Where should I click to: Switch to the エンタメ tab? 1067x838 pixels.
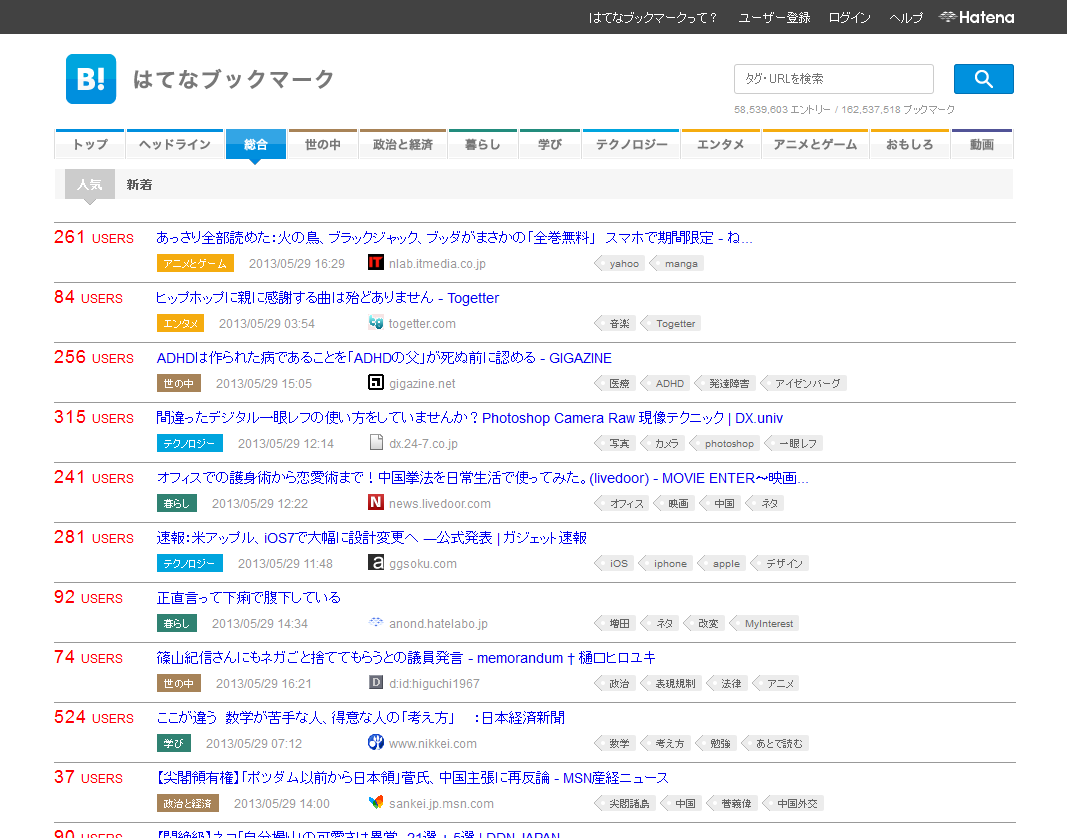[721, 144]
